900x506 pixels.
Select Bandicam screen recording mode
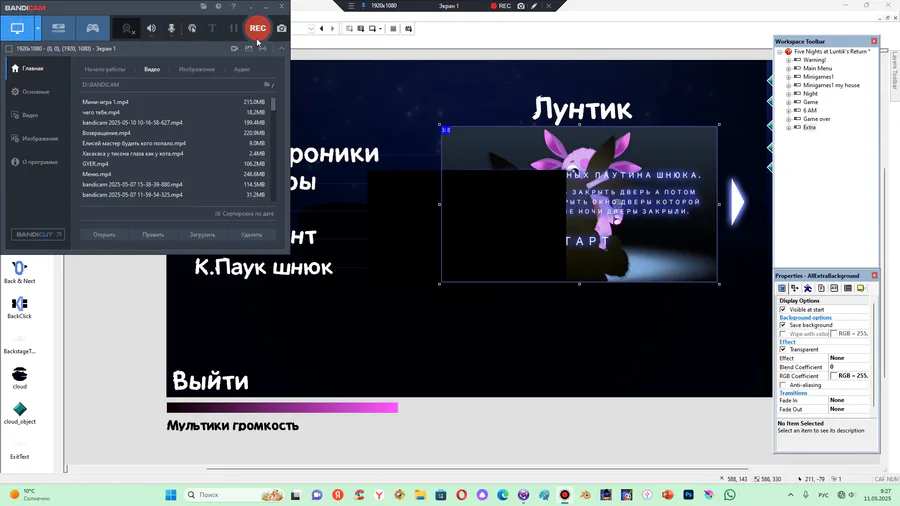[x=17, y=28]
